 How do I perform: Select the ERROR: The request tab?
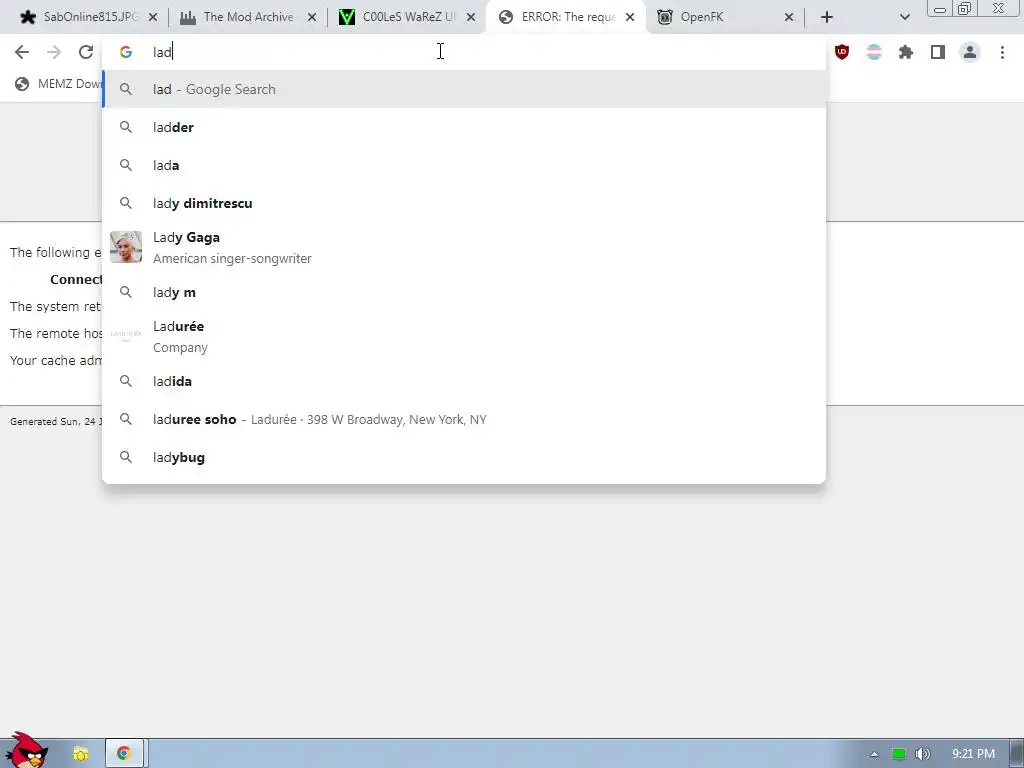566,17
